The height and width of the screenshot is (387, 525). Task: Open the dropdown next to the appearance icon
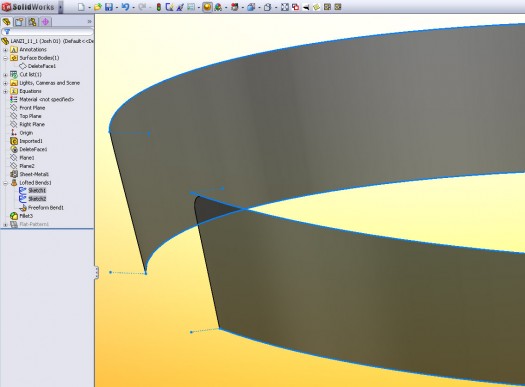pyautogui.click(x=226, y=7)
